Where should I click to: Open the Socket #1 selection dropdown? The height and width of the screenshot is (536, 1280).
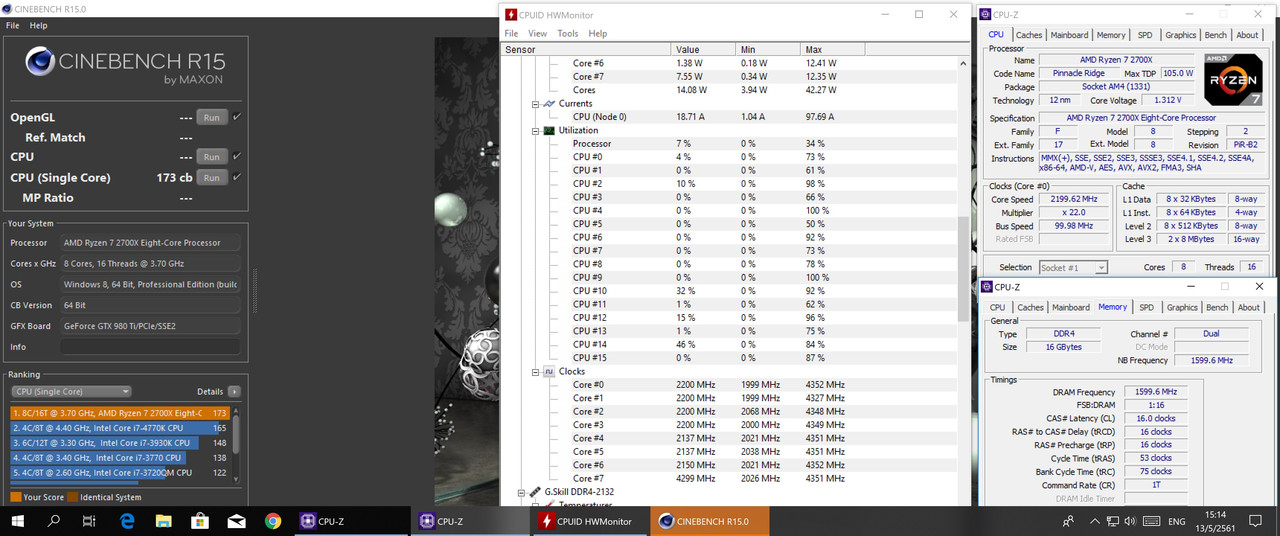click(x=1073, y=267)
